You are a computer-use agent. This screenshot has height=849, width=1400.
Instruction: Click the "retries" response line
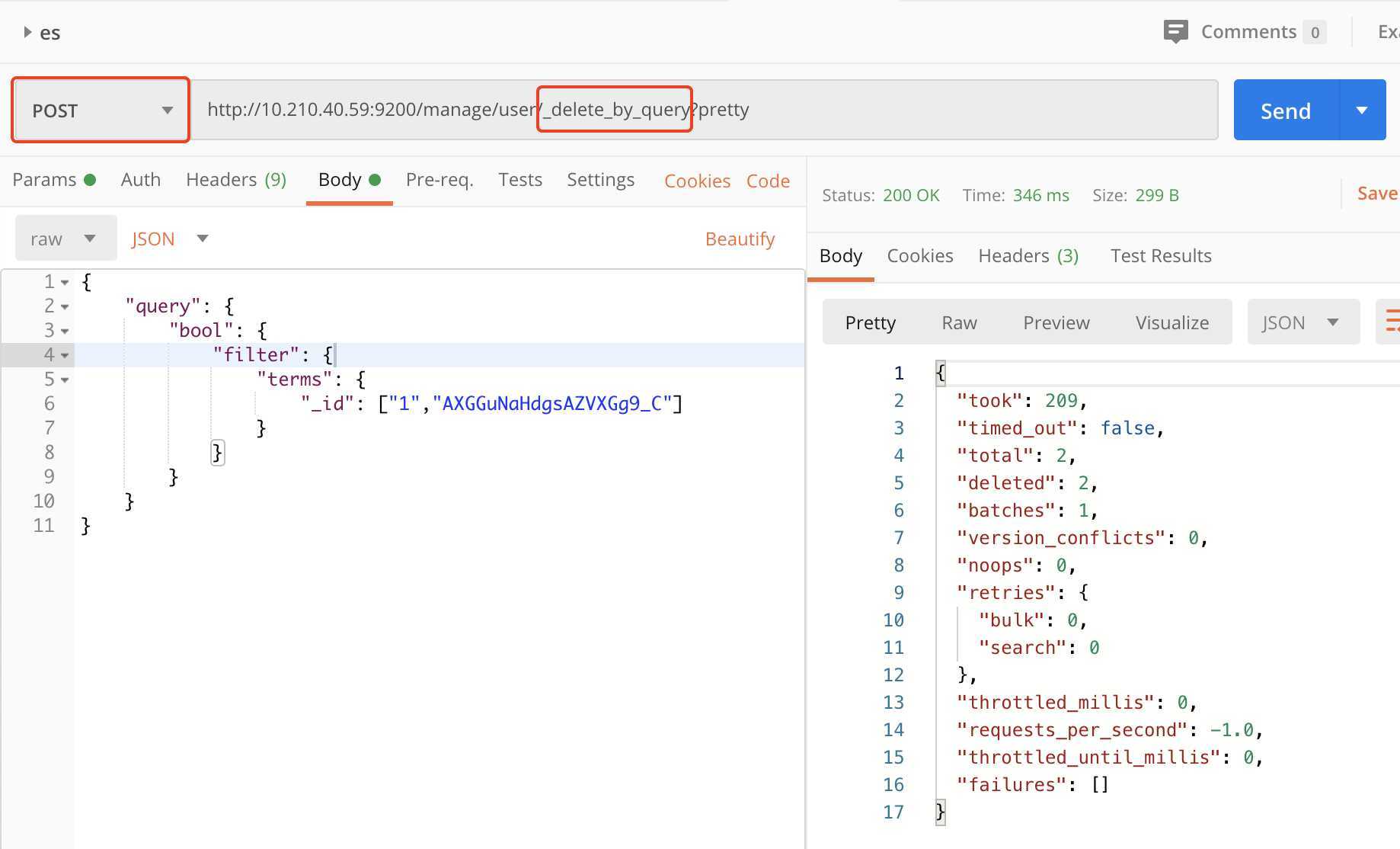(1023, 593)
